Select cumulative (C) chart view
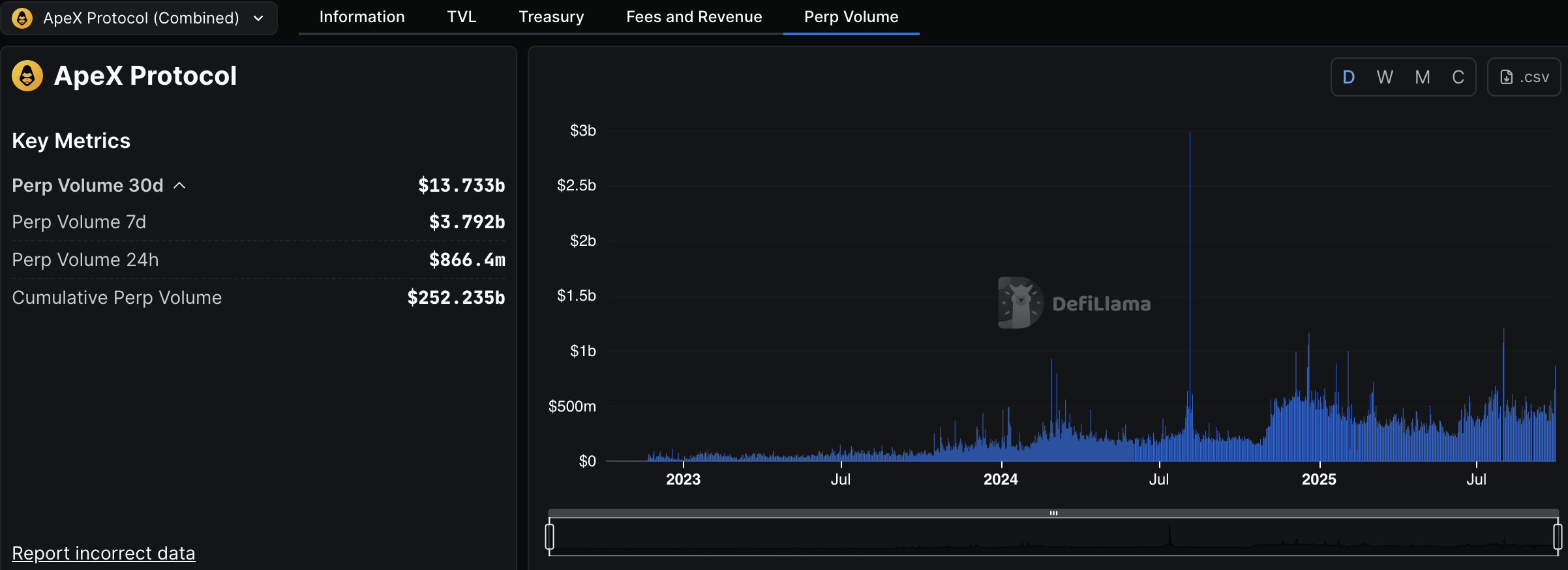Screen dimensions: 1568x570 click(1458, 77)
